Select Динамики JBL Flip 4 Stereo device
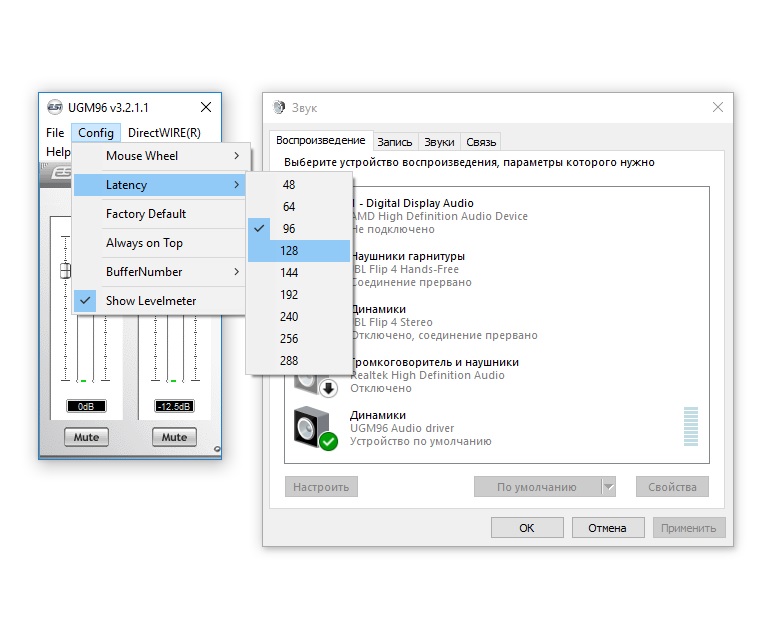The height and width of the screenshot is (628, 762). pyautogui.click(x=497, y=322)
